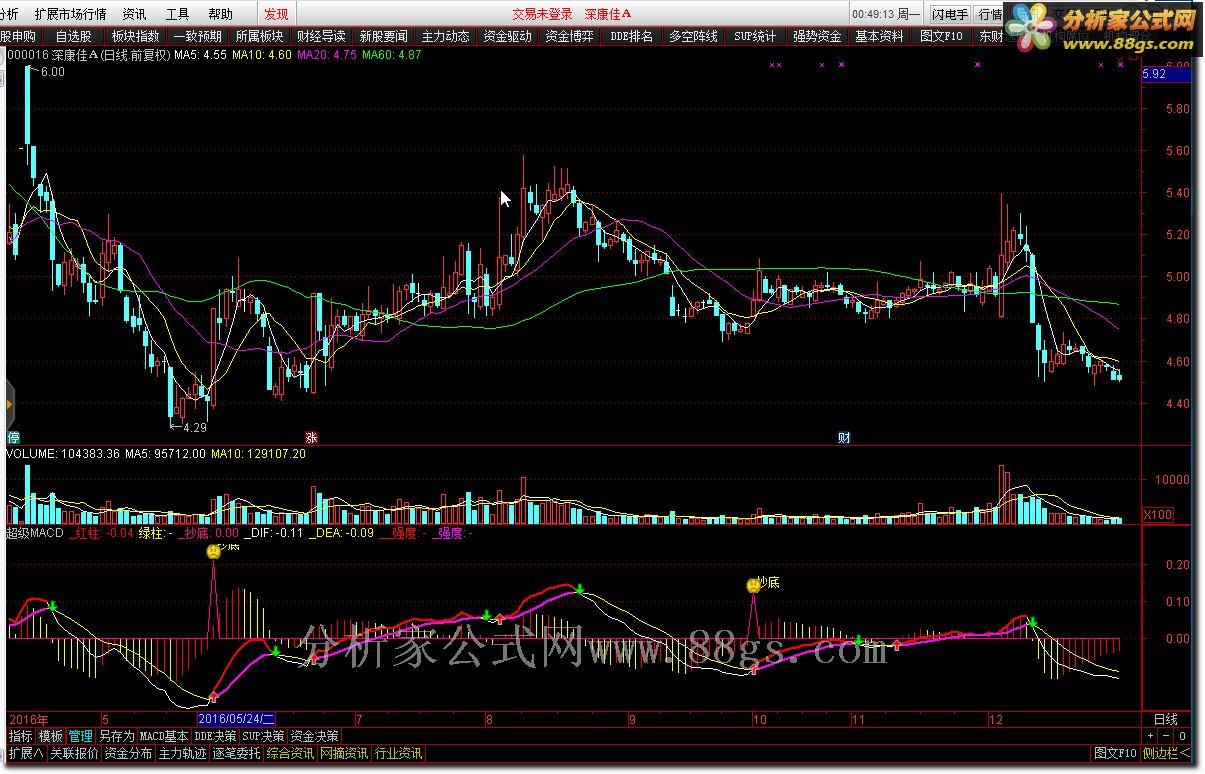Open the 分析 menu

[x=9, y=14]
